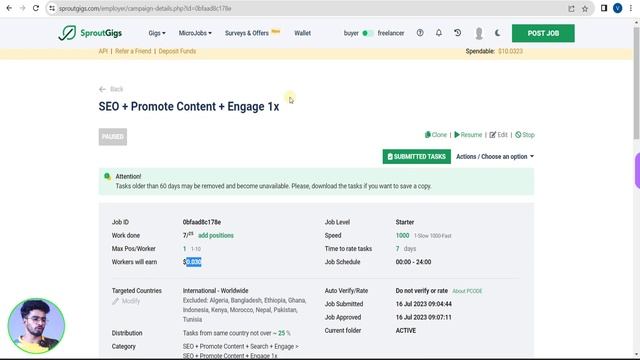Open the user profile avatar icon

(479, 33)
